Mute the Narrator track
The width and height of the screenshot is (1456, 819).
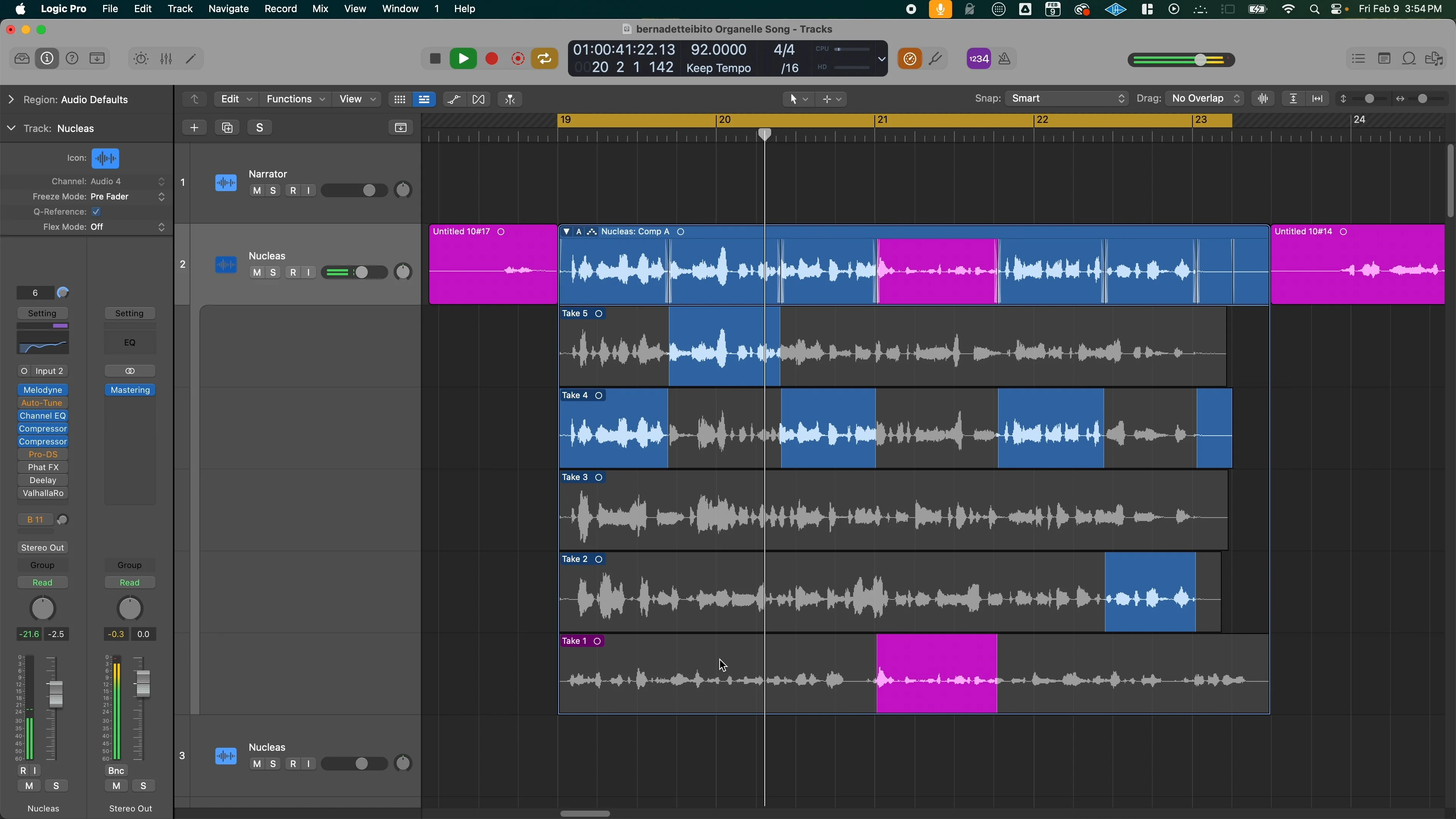pyautogui.click(x=257, y=190)
